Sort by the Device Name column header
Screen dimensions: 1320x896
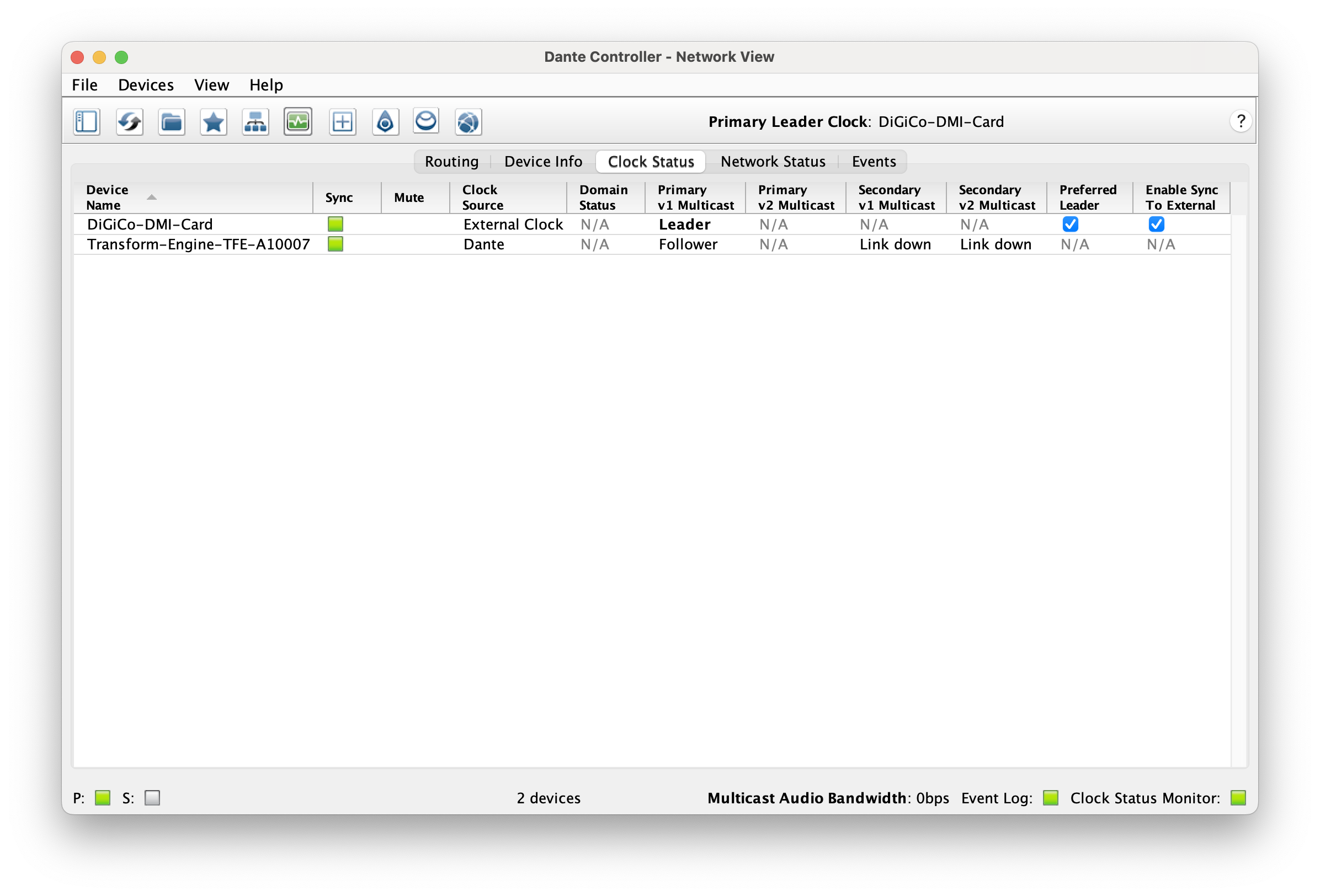[x=193, y=198]
